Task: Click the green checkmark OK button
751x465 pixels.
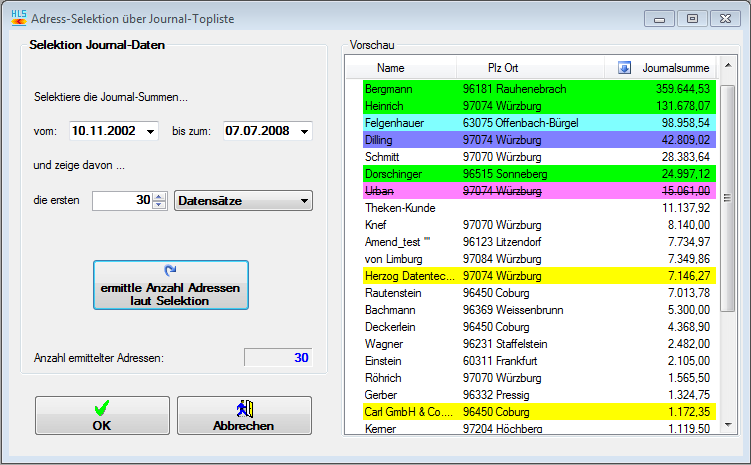Action: (x=102, y=416)
